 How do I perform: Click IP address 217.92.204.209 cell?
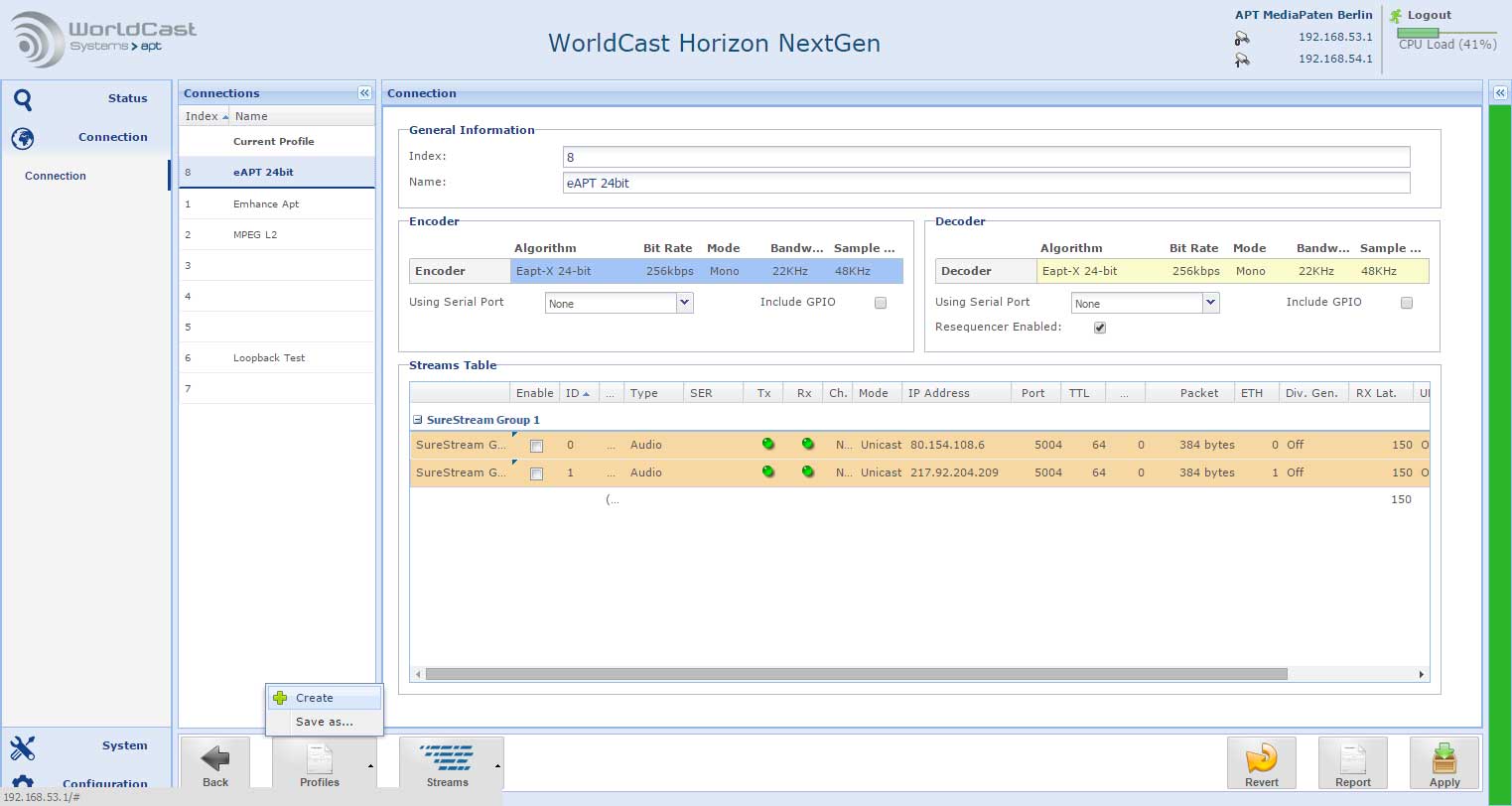pos(954,472)
